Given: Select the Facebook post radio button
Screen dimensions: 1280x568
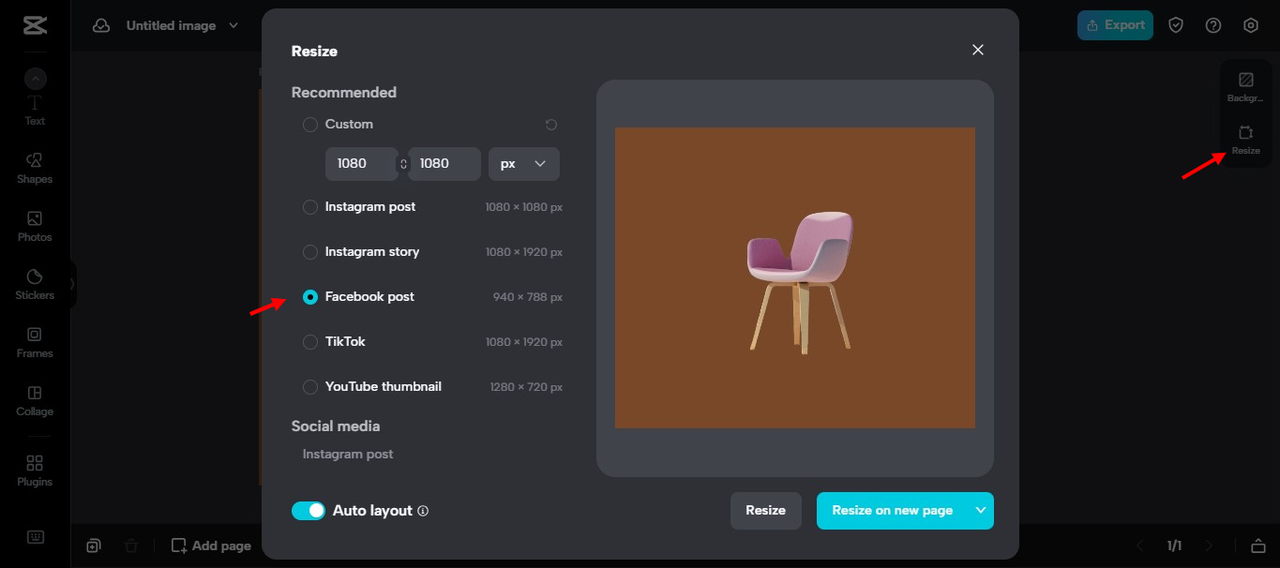Looking at the screenshot, I should (310, 297).
